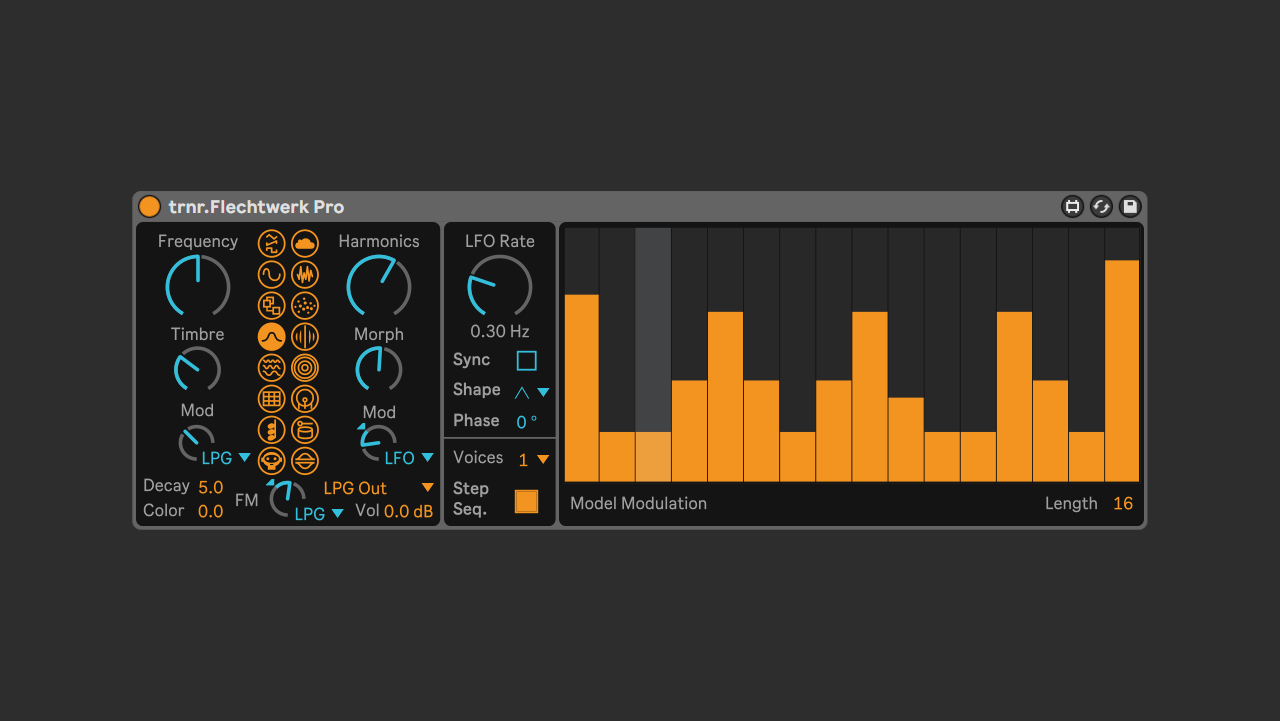Select the cloud model icon
This screenshot has width=1280, height=721.
pos(305,243)
